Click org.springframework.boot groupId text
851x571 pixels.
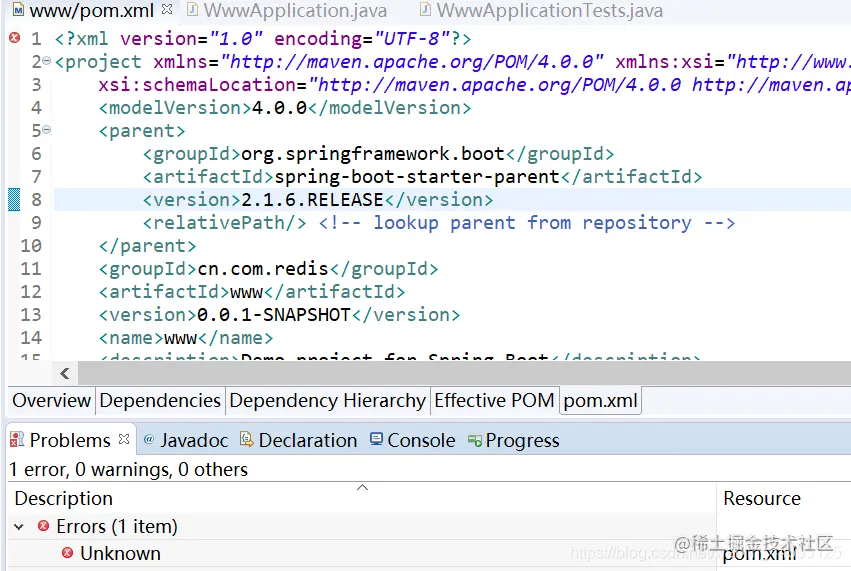(x=373, y=154)
